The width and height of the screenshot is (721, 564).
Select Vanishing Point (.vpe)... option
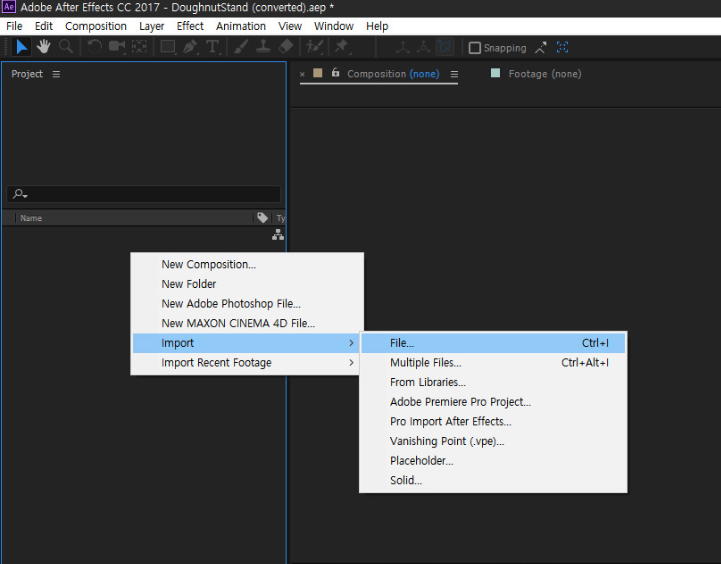click(x=493, y=441)
